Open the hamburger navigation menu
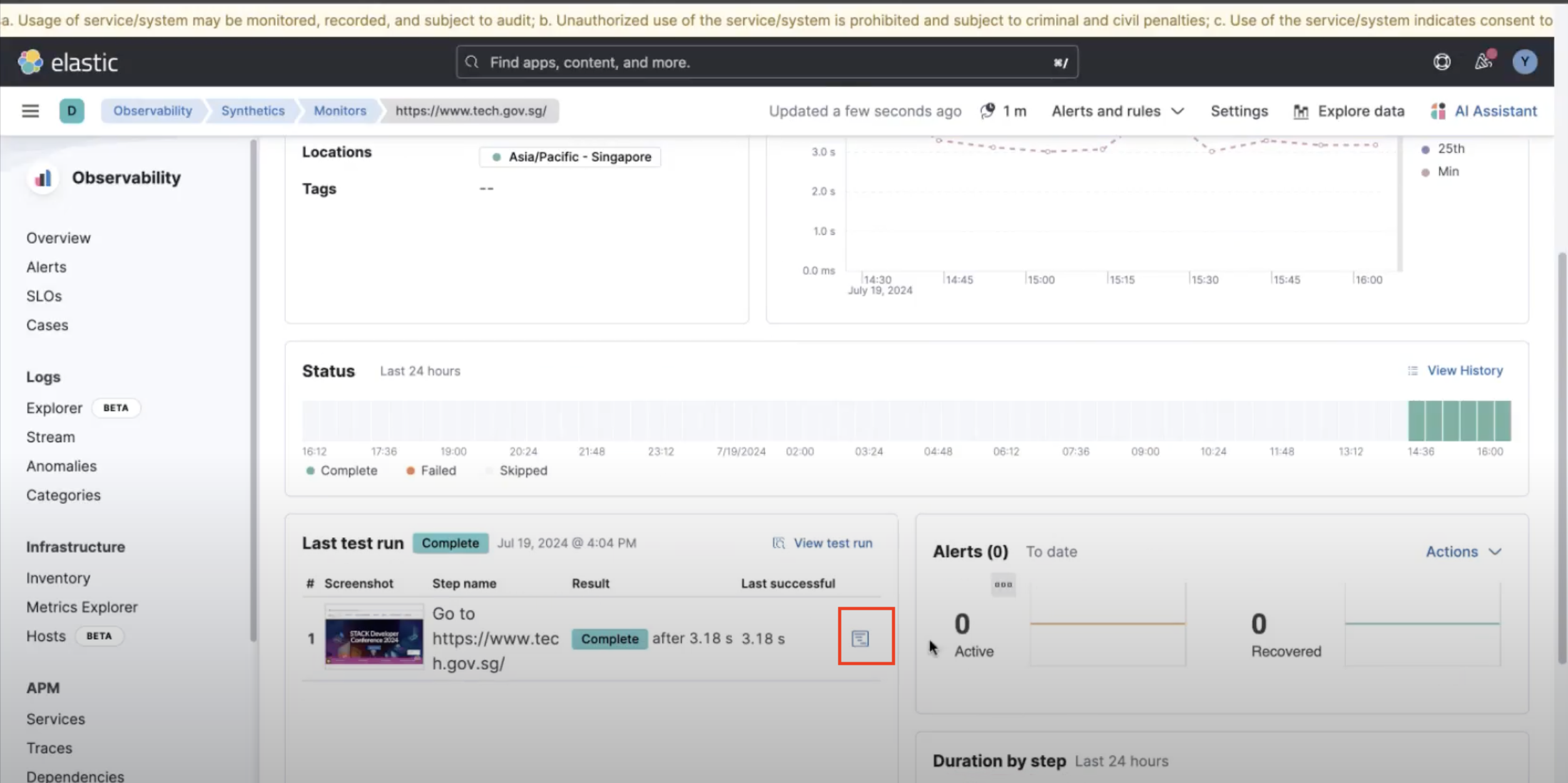 30,111
